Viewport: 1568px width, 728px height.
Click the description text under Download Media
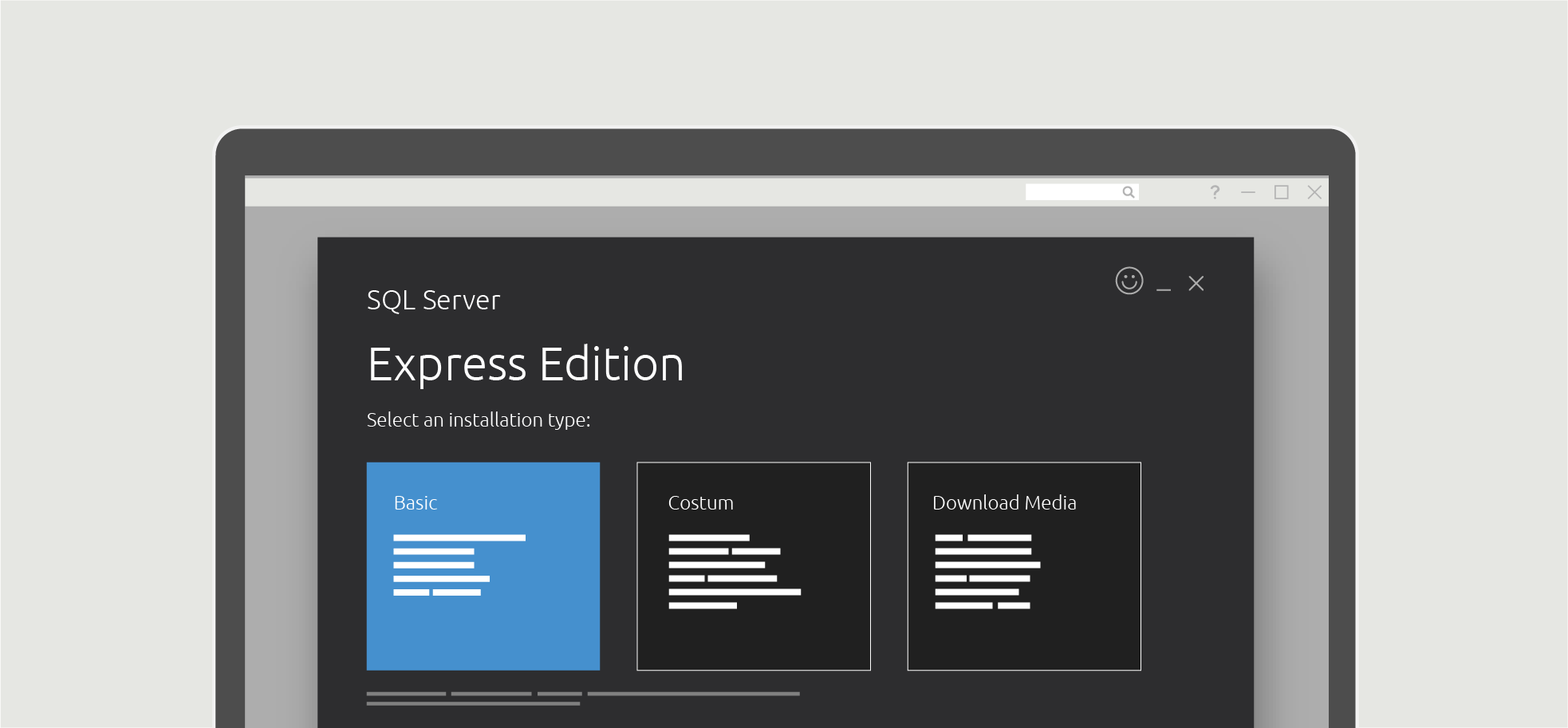tap(987, 572)
